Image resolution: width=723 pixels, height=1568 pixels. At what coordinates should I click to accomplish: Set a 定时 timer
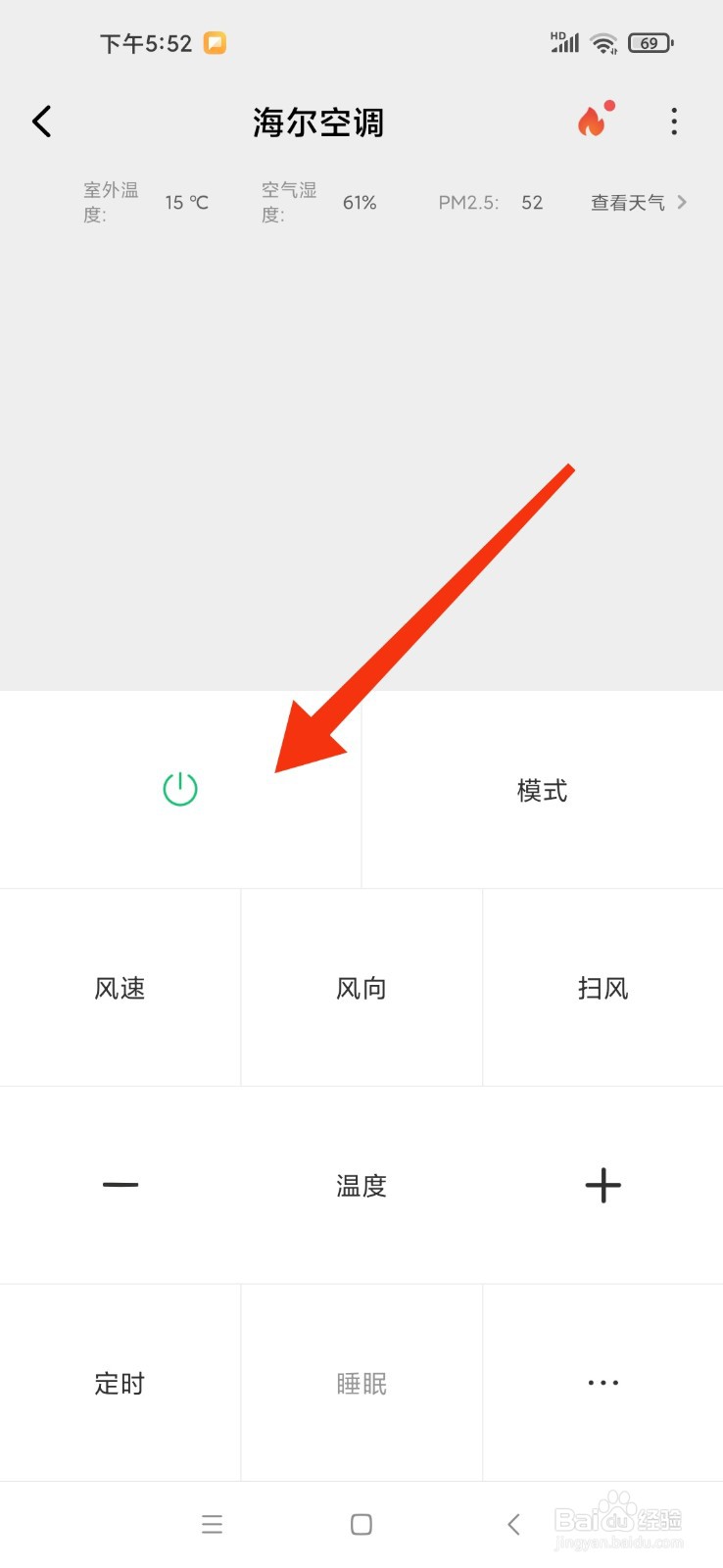point(120,1383)
